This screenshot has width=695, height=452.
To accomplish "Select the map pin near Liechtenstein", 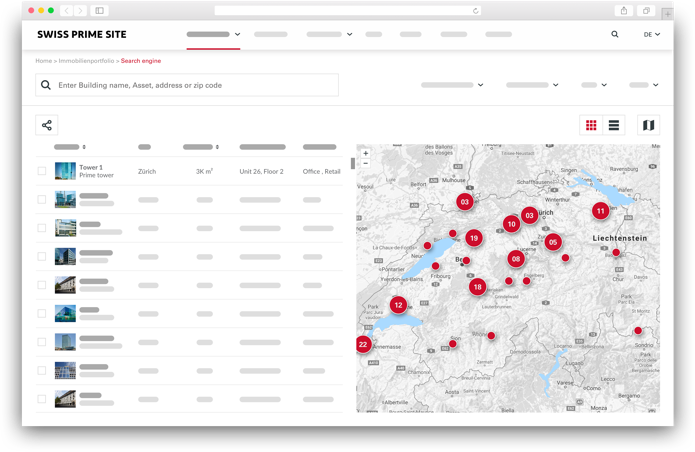I will (x=616, y=253).
